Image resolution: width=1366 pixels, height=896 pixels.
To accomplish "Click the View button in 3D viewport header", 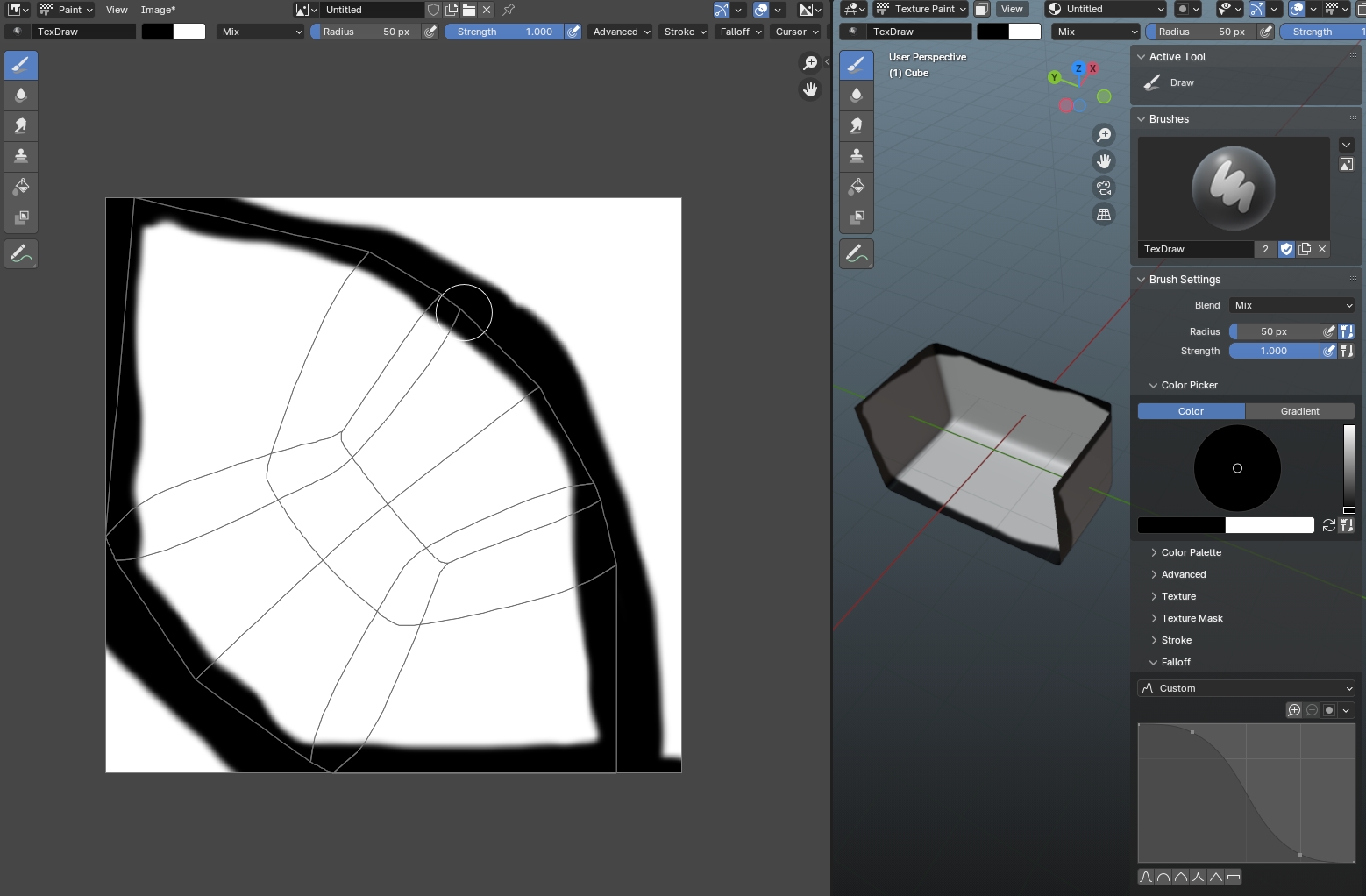I will click(1012, 9).
